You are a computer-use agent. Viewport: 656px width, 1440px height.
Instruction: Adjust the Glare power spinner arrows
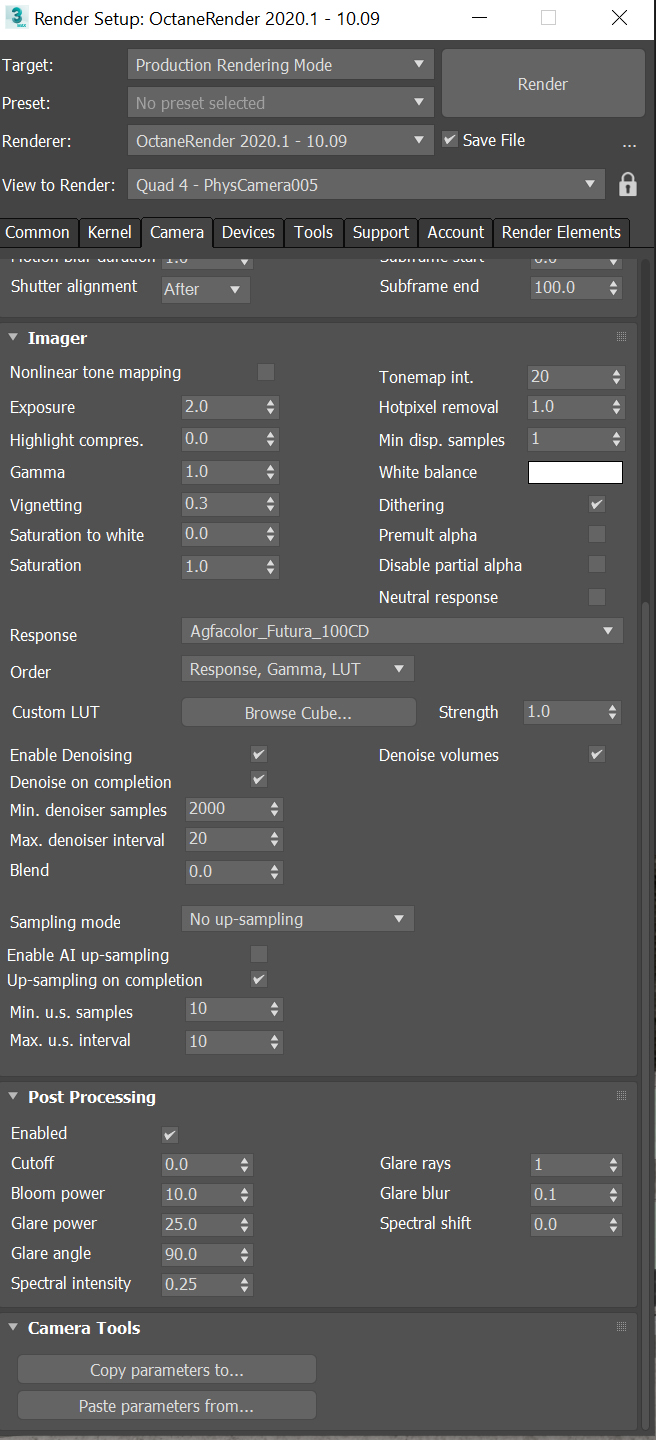[245, 1224]
